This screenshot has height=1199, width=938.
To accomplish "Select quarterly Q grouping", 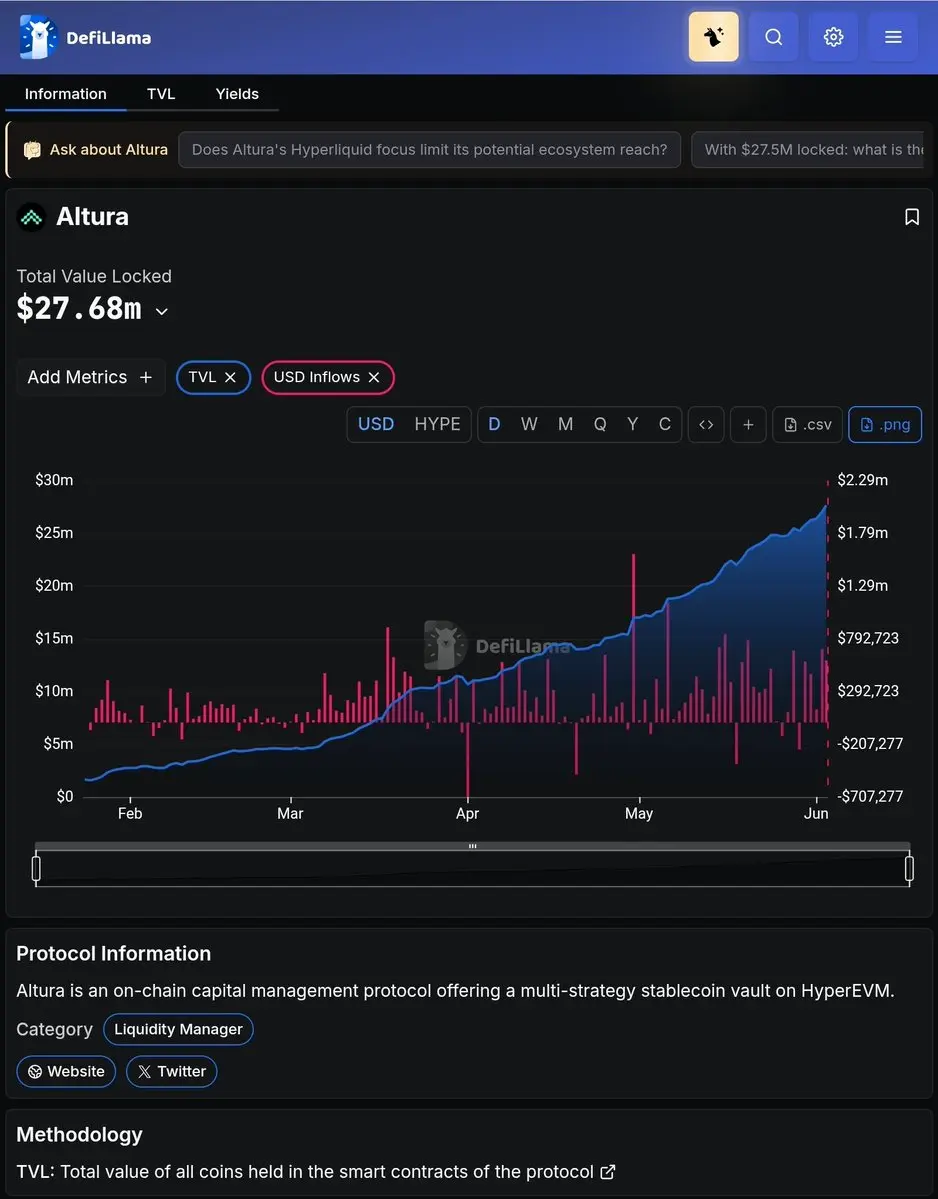I will pyautogui.click(x=600, y=424).
